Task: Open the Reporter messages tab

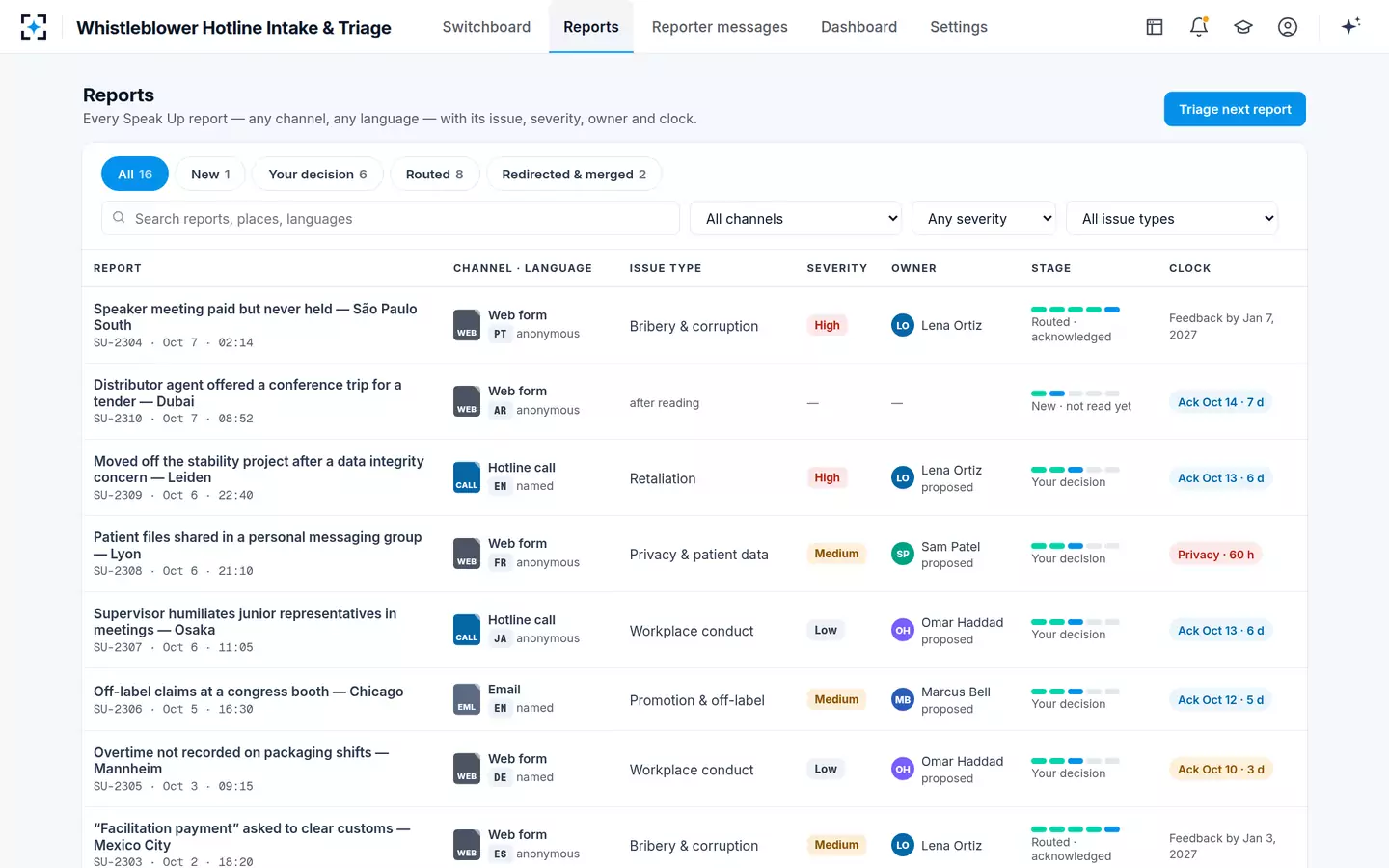Action: [x=720, y=27]
